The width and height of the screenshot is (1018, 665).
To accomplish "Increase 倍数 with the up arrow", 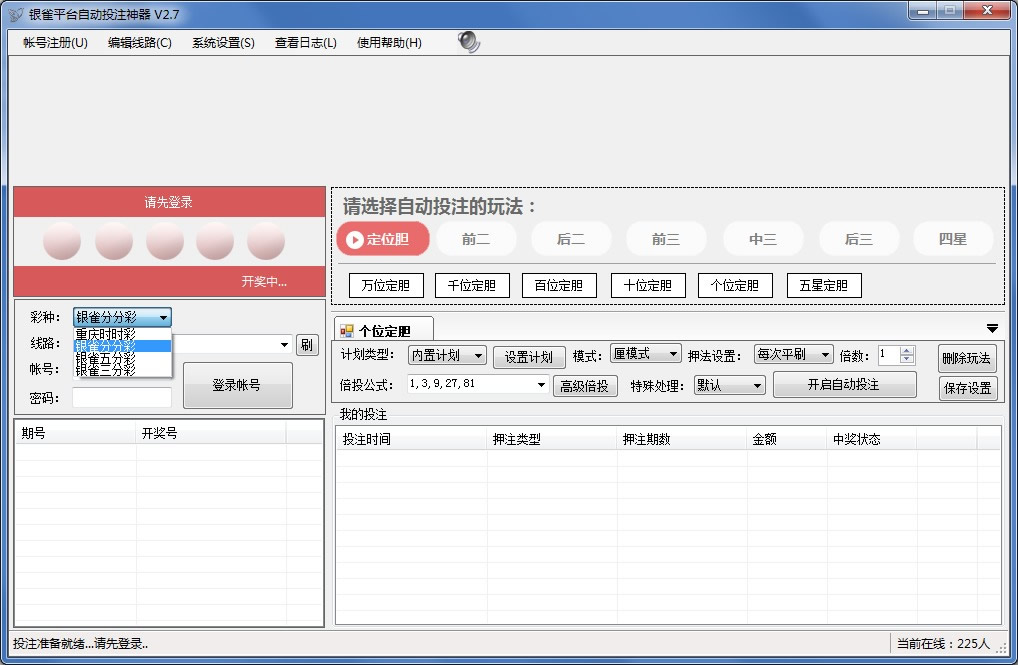I will click(x=907, y=350).
